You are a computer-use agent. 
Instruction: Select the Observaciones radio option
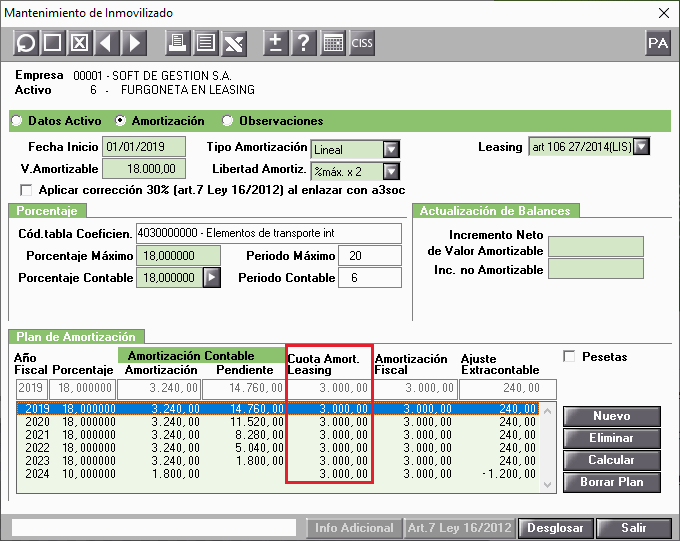click(227, 121)
